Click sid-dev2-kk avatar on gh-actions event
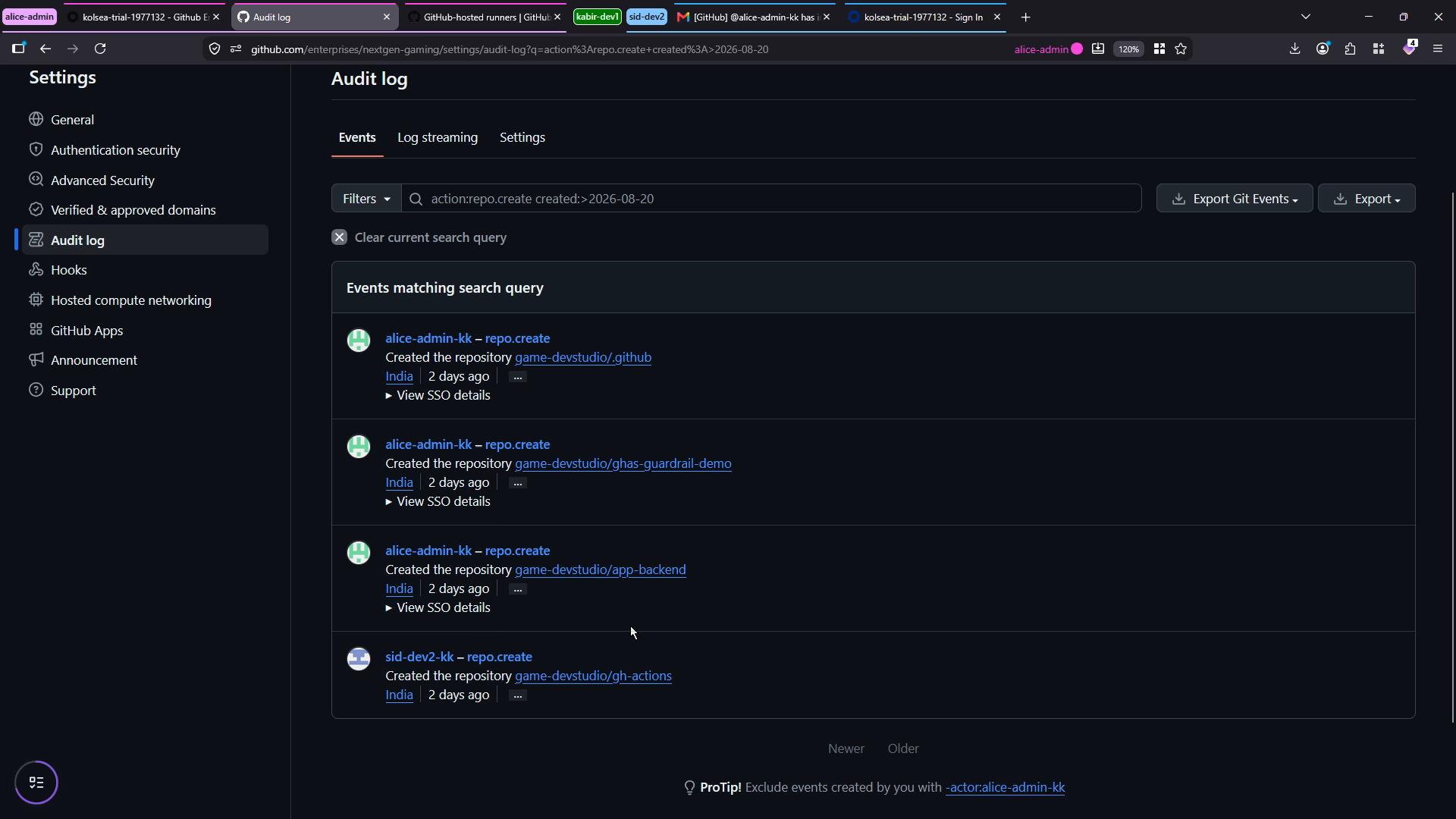This screenshot has width=1456, height=819. tap(359, 658)
